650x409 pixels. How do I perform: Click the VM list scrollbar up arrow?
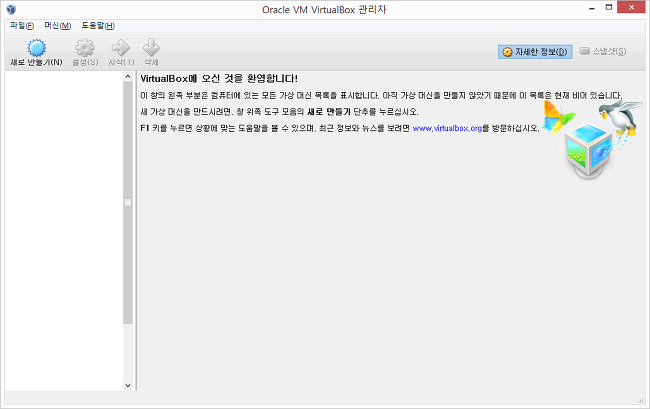128,77
